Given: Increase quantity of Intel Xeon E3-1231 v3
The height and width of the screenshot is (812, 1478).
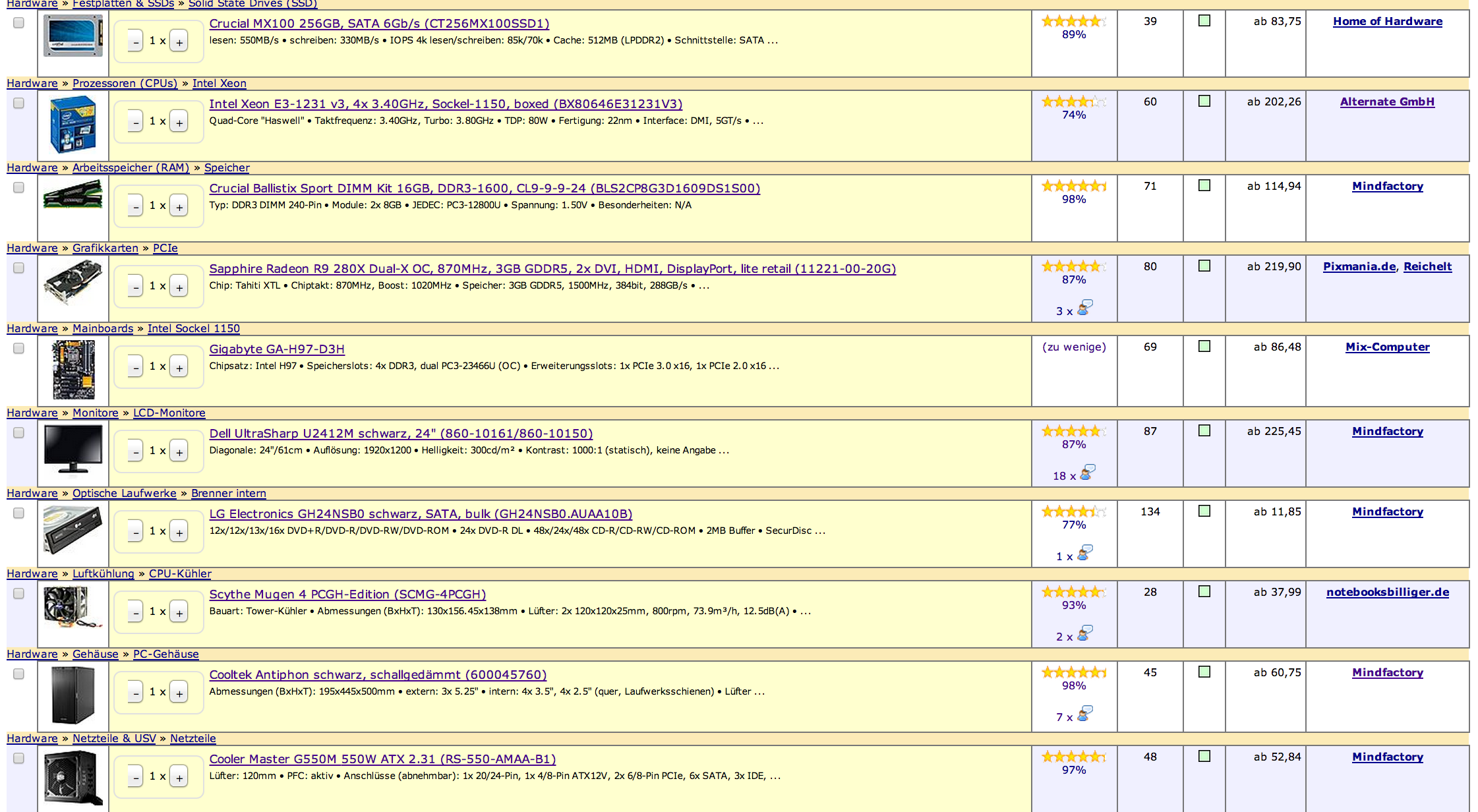Looking at the screenshot, I should (x=179, y=122).
